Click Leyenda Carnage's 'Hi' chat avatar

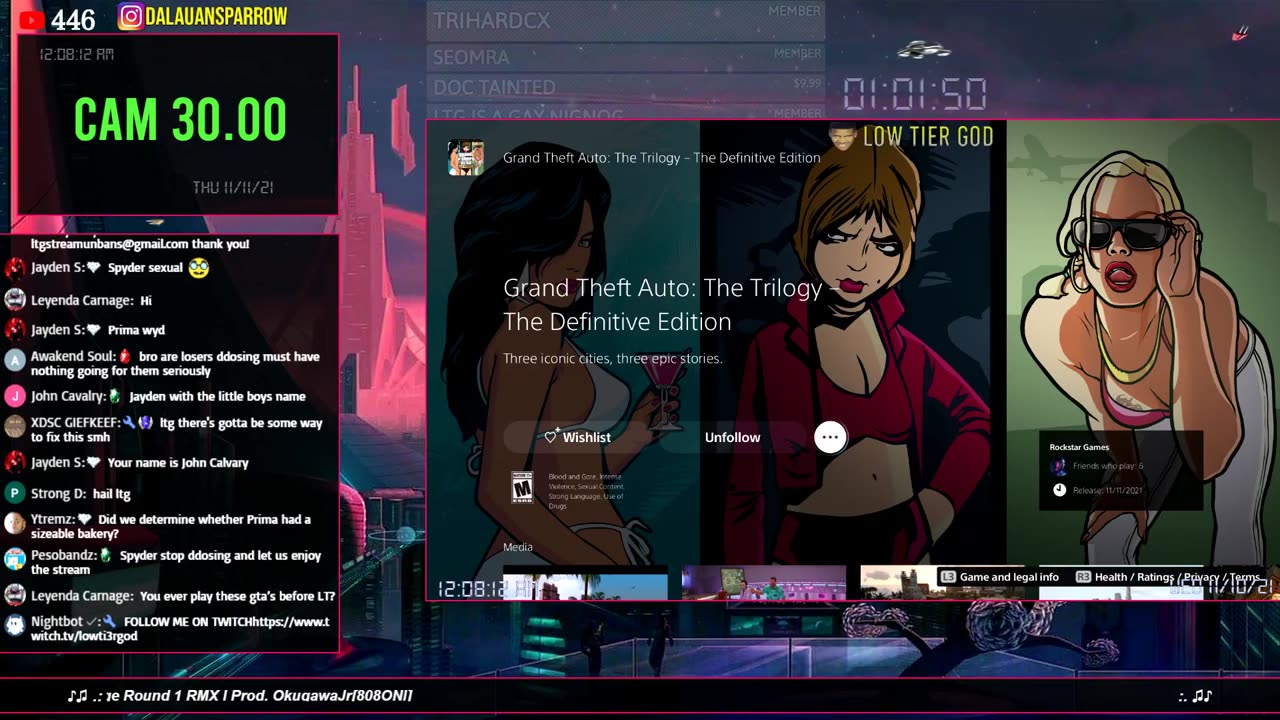tap(14, 300)
